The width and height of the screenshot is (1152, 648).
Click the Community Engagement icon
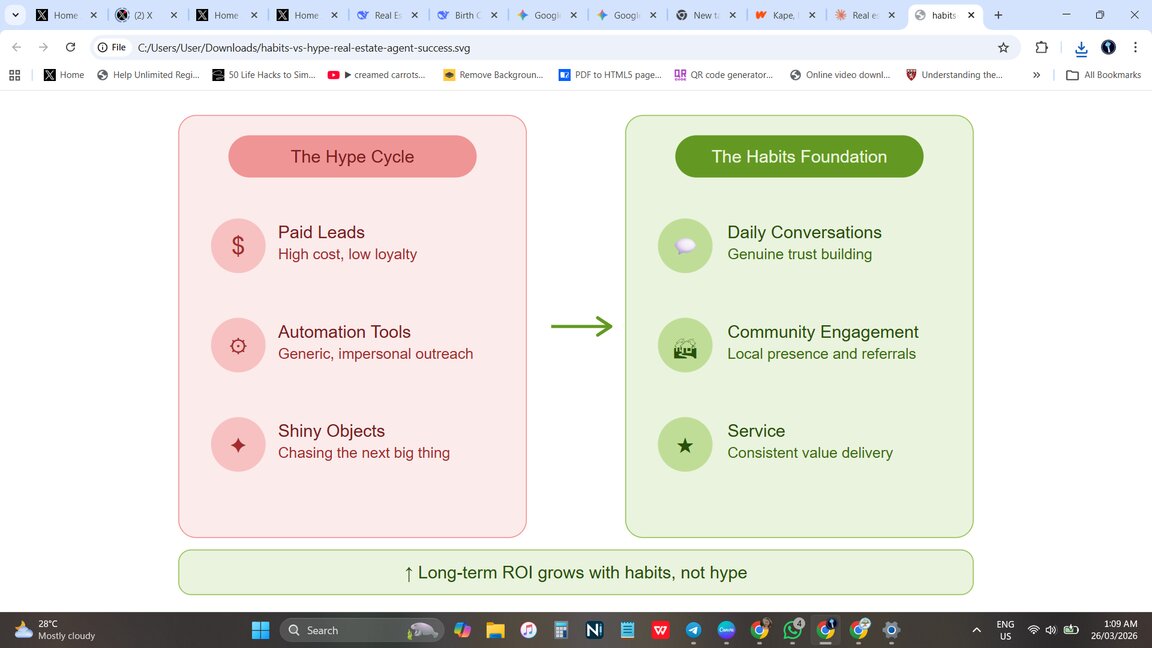685,345
